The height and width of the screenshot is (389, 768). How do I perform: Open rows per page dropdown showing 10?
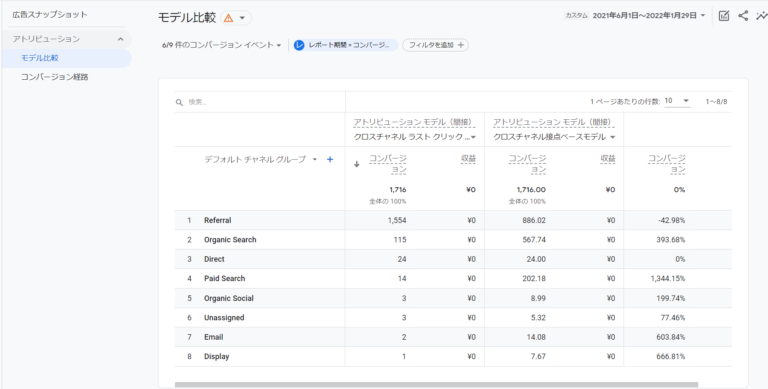[677, 101]
